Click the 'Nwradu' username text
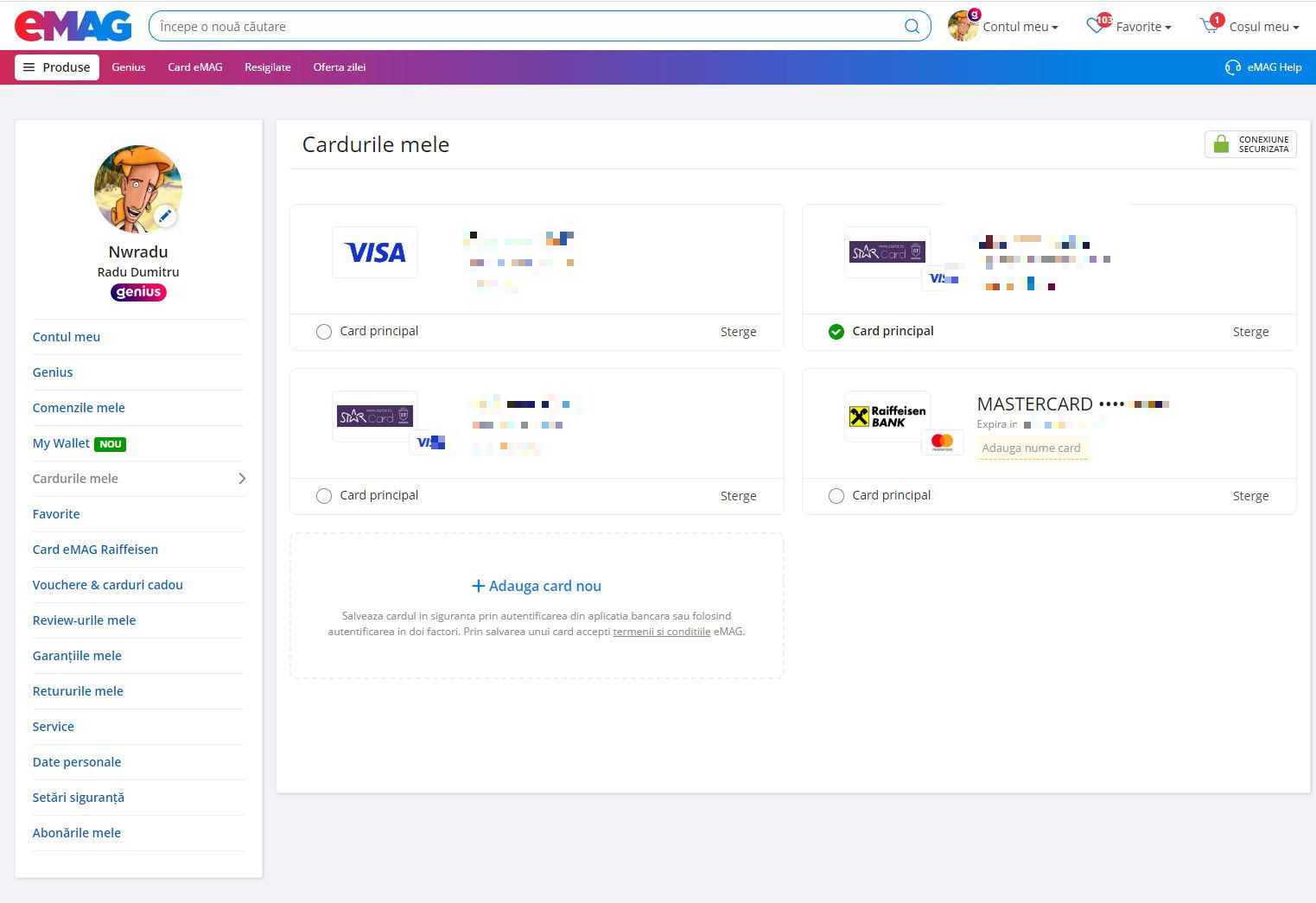1316x903 pixels. pos(138,251)
